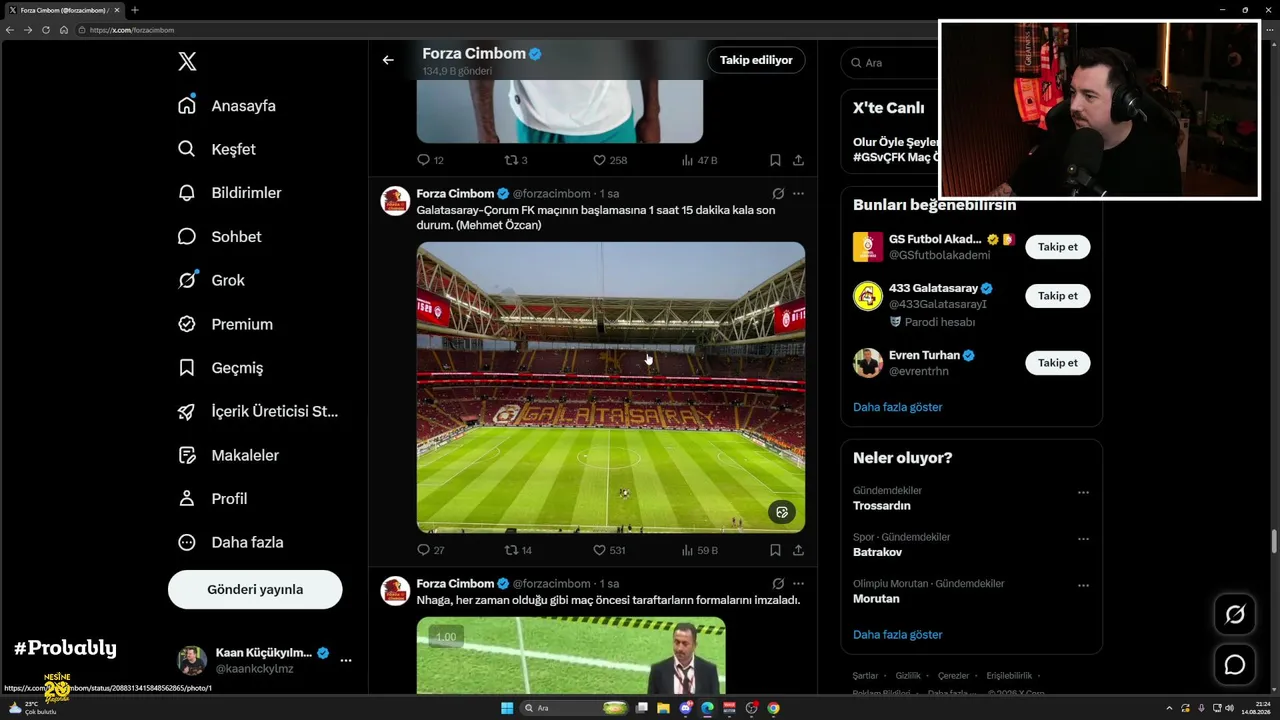Open Grok explain icon on Nhaga post
The height and width of the screenshot is (720, 1280).
[778, 583]
